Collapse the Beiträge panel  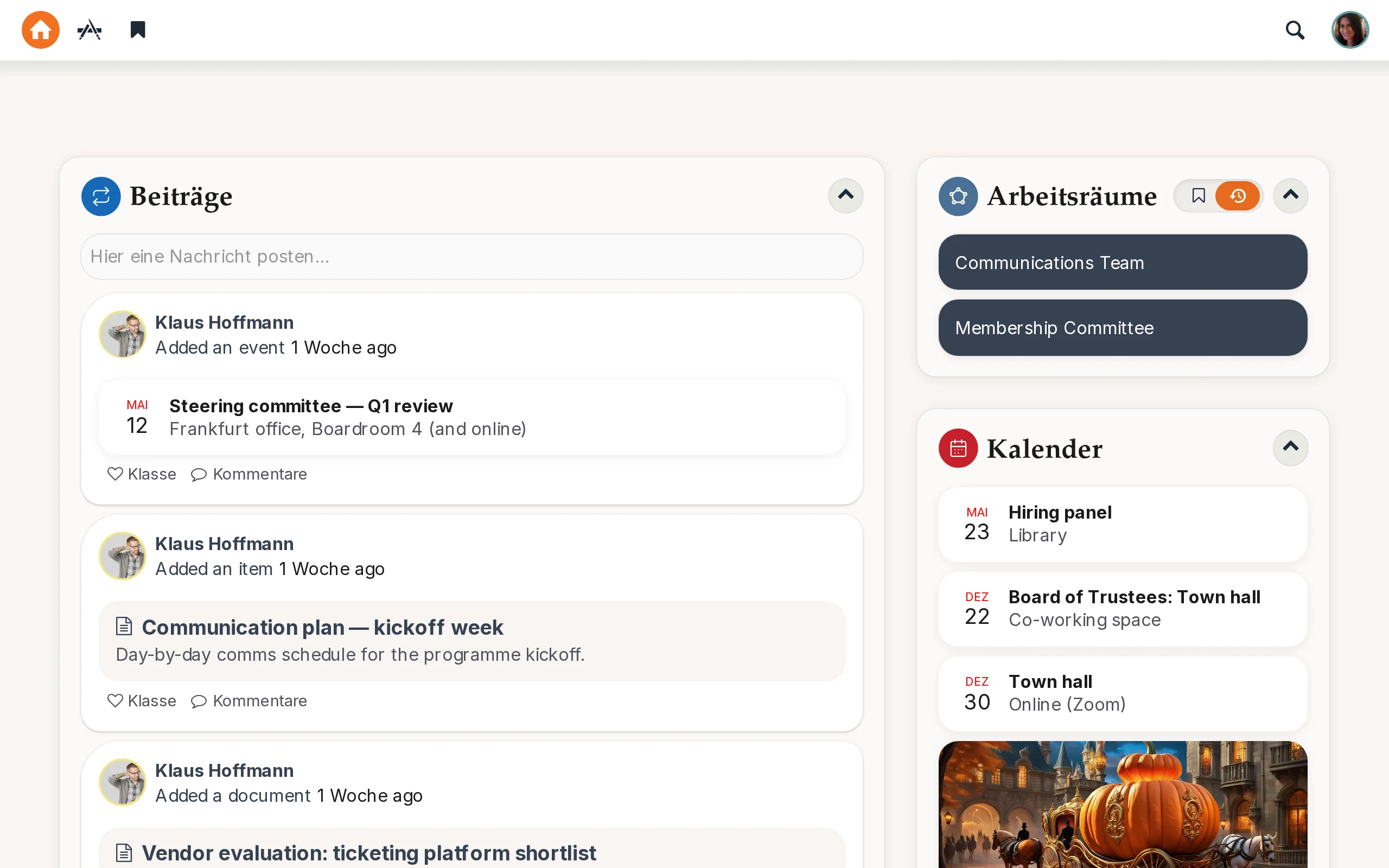845,196
